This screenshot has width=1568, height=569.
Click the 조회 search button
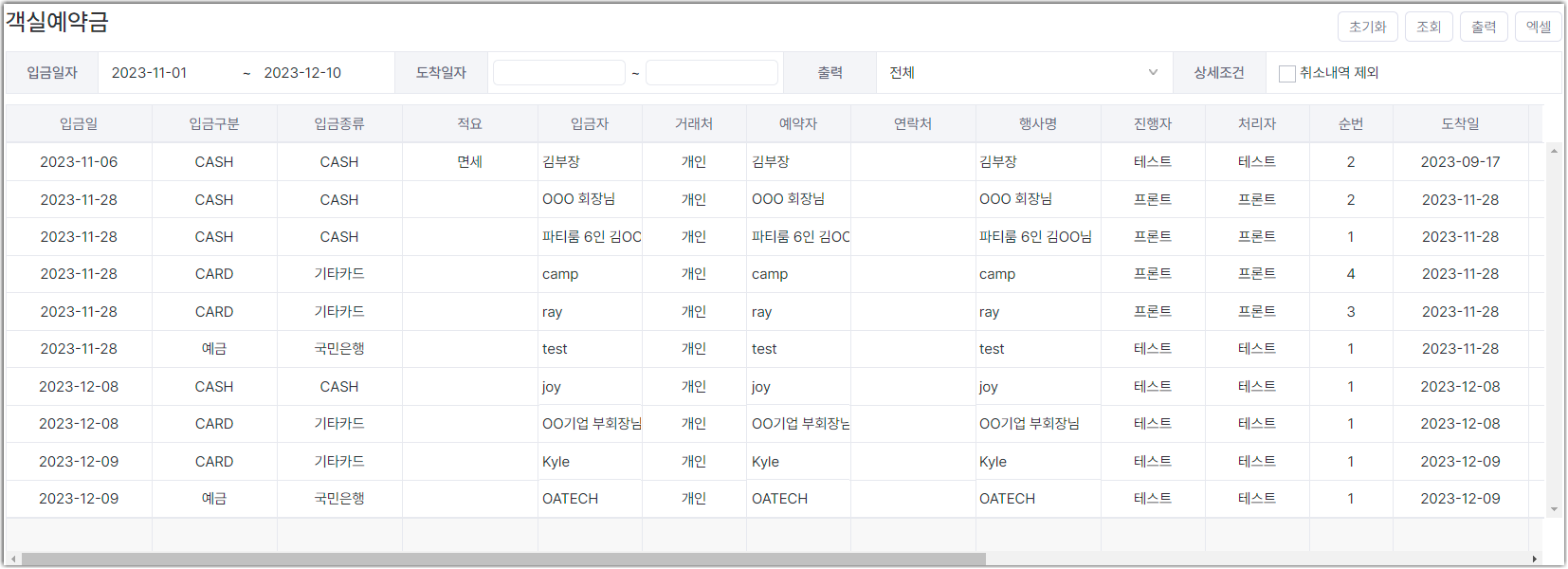coord(1429,27)
